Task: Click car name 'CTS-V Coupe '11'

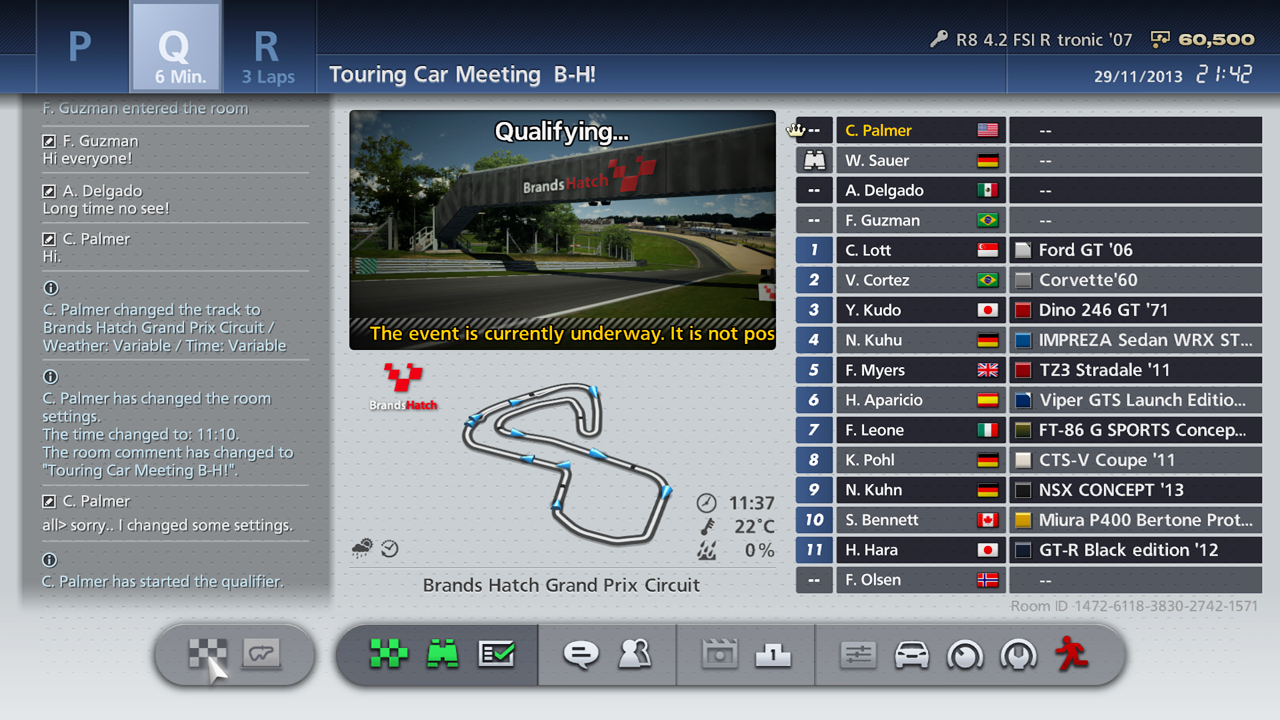Action: coord(1107,460)
